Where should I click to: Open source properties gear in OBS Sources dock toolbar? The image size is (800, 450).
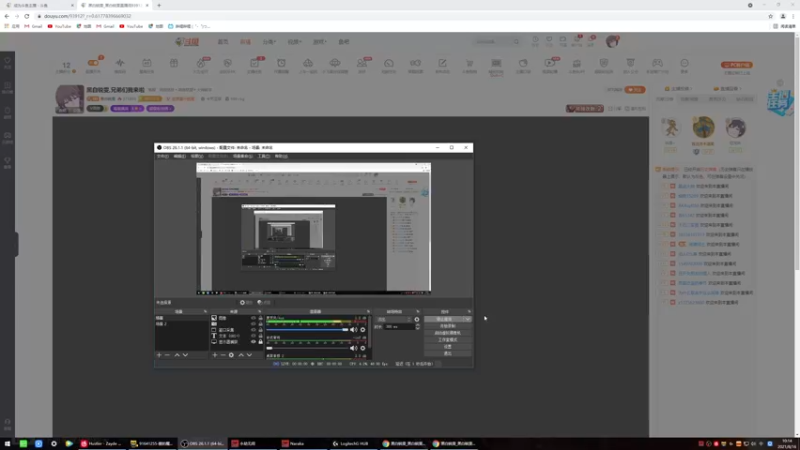231,355
